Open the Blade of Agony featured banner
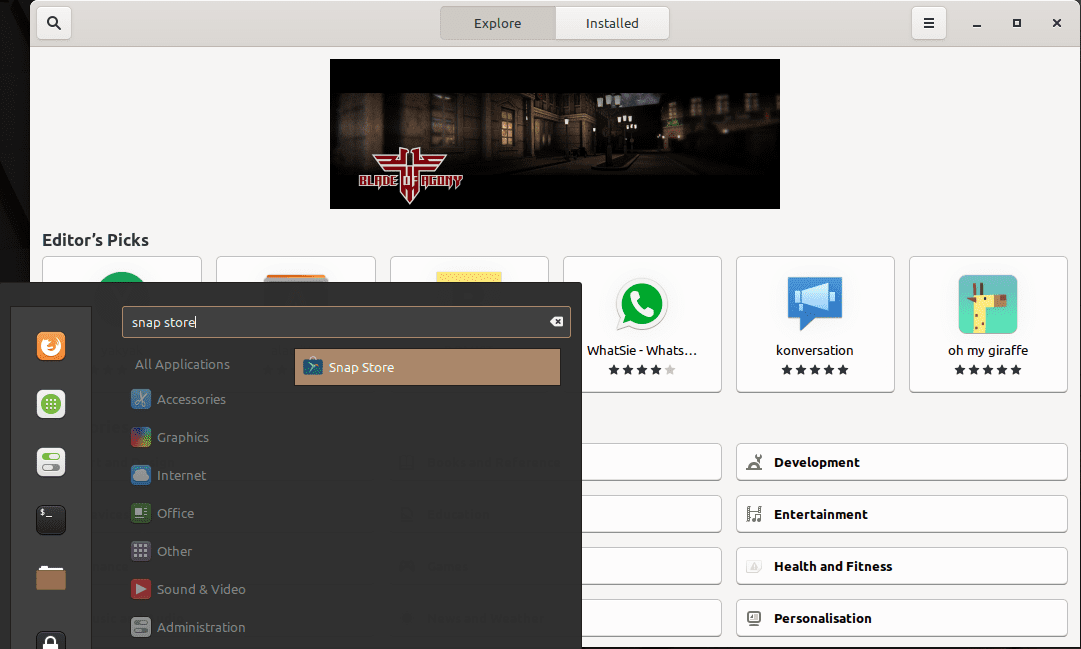Viewport: 1081px width, 649px height. tap(555, 134)
